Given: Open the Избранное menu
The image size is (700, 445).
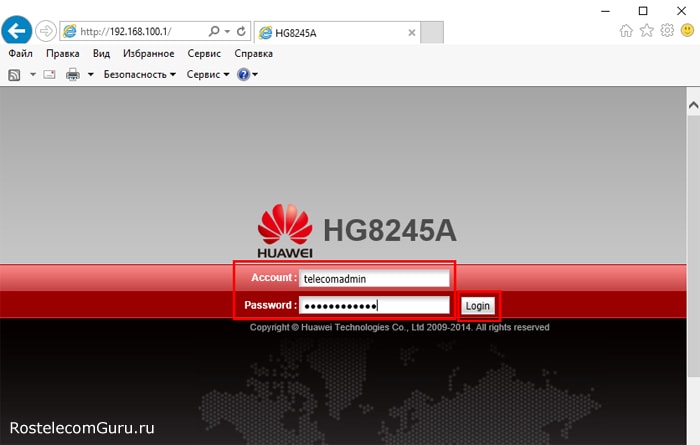Looking at the screenshot, I should pyautogui.click(x=147, y=54).
